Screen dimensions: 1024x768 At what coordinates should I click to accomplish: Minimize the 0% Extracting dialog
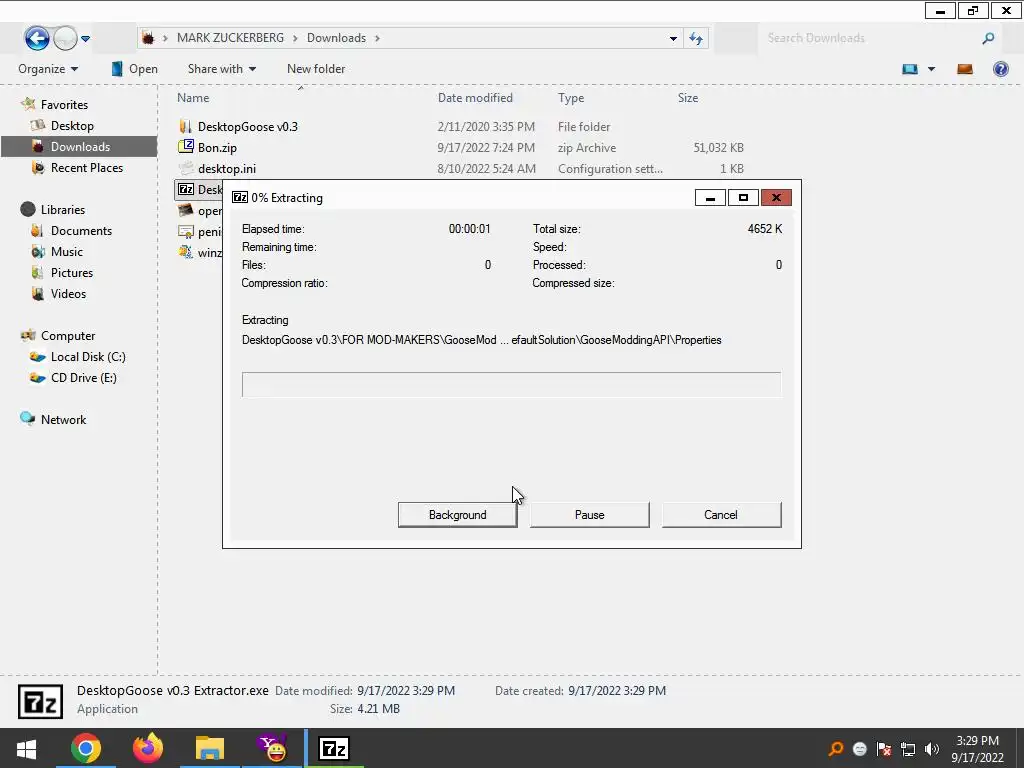tap(710, 198)
